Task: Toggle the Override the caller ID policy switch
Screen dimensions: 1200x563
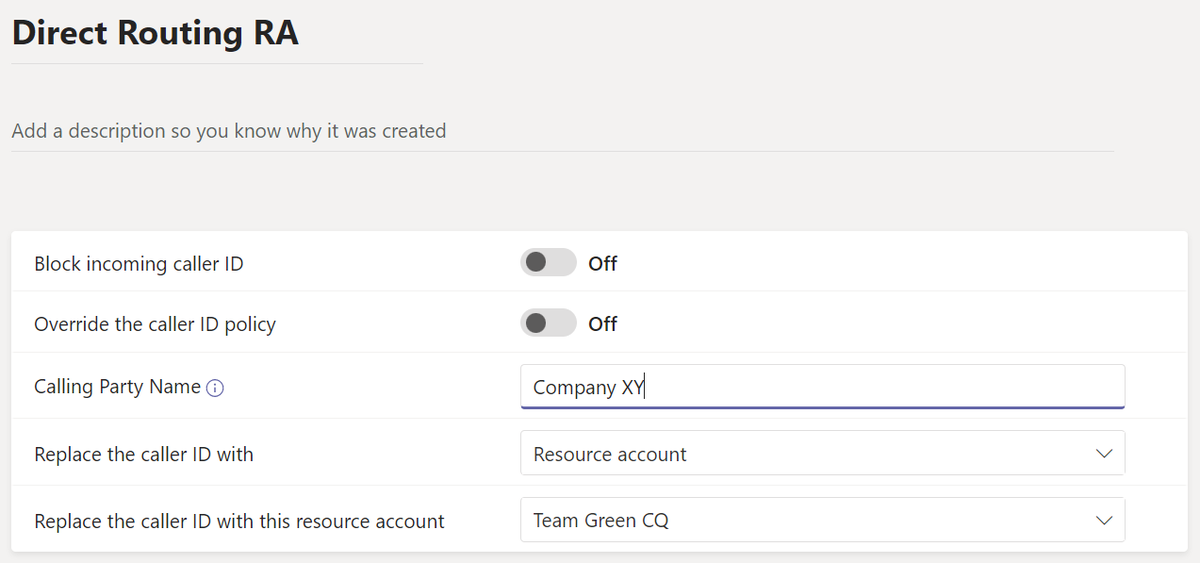Action: (548, 323)
